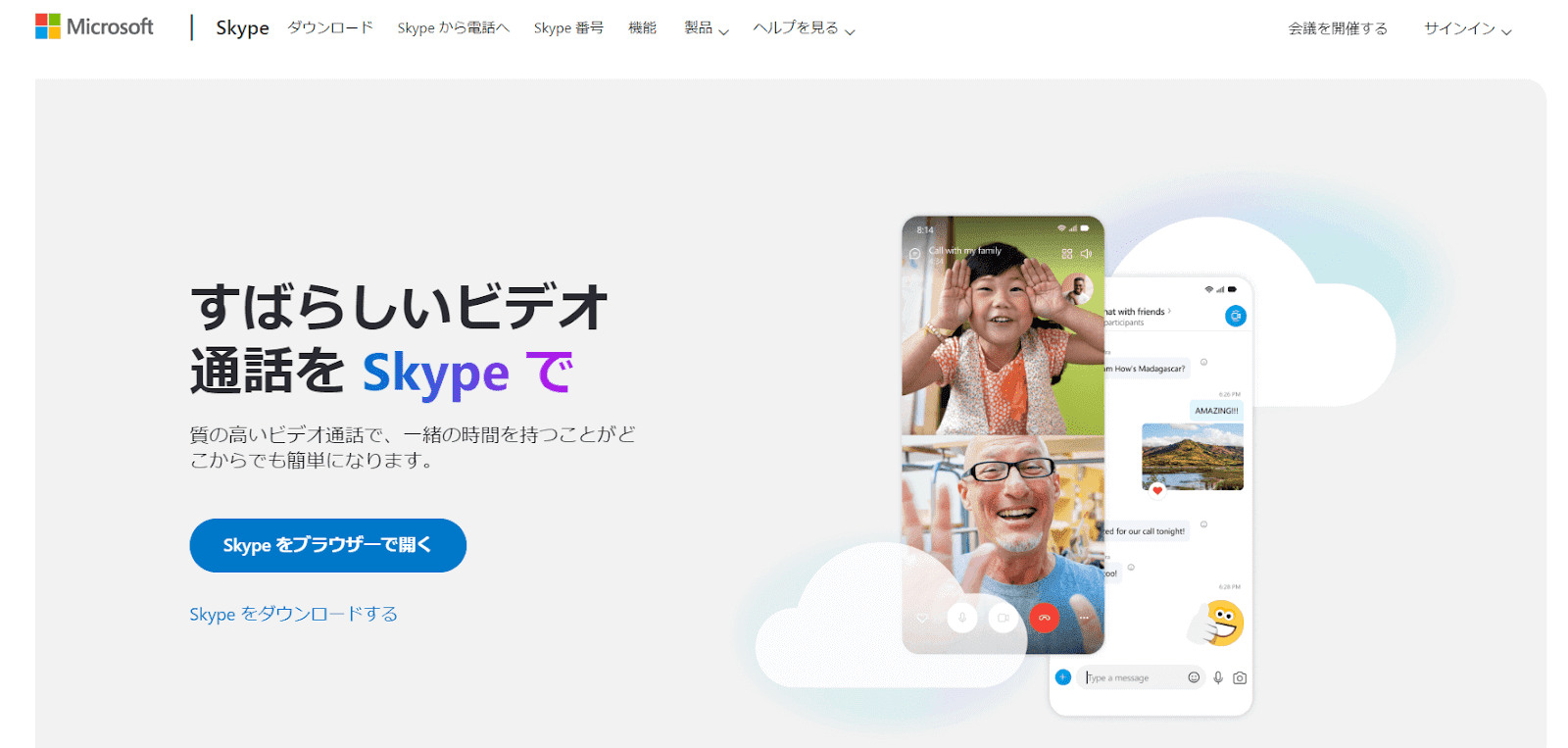Viewport: 1568px width, 748px height.
Task: Click camera icon beside message box mockup
Action: pyautogui.click(x=1240, y=677)
